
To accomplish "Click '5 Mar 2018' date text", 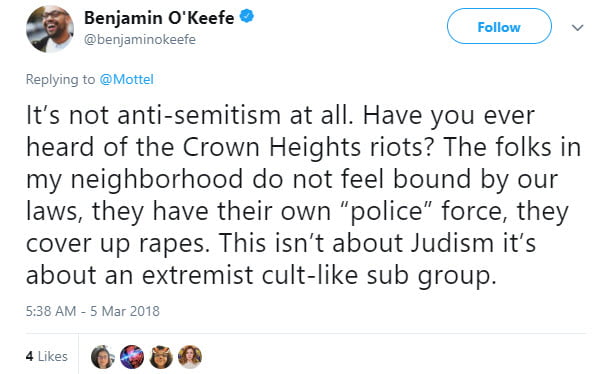I will [125, 311].
